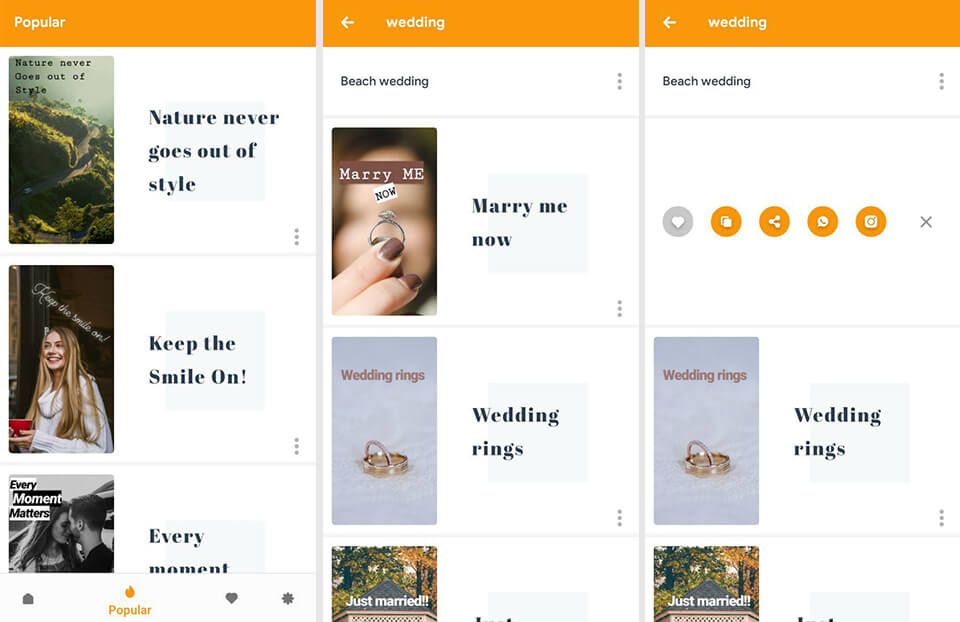Share caption via Instagram icon
This screenshot has width=960, height=622.
click(x=871, y=222)
